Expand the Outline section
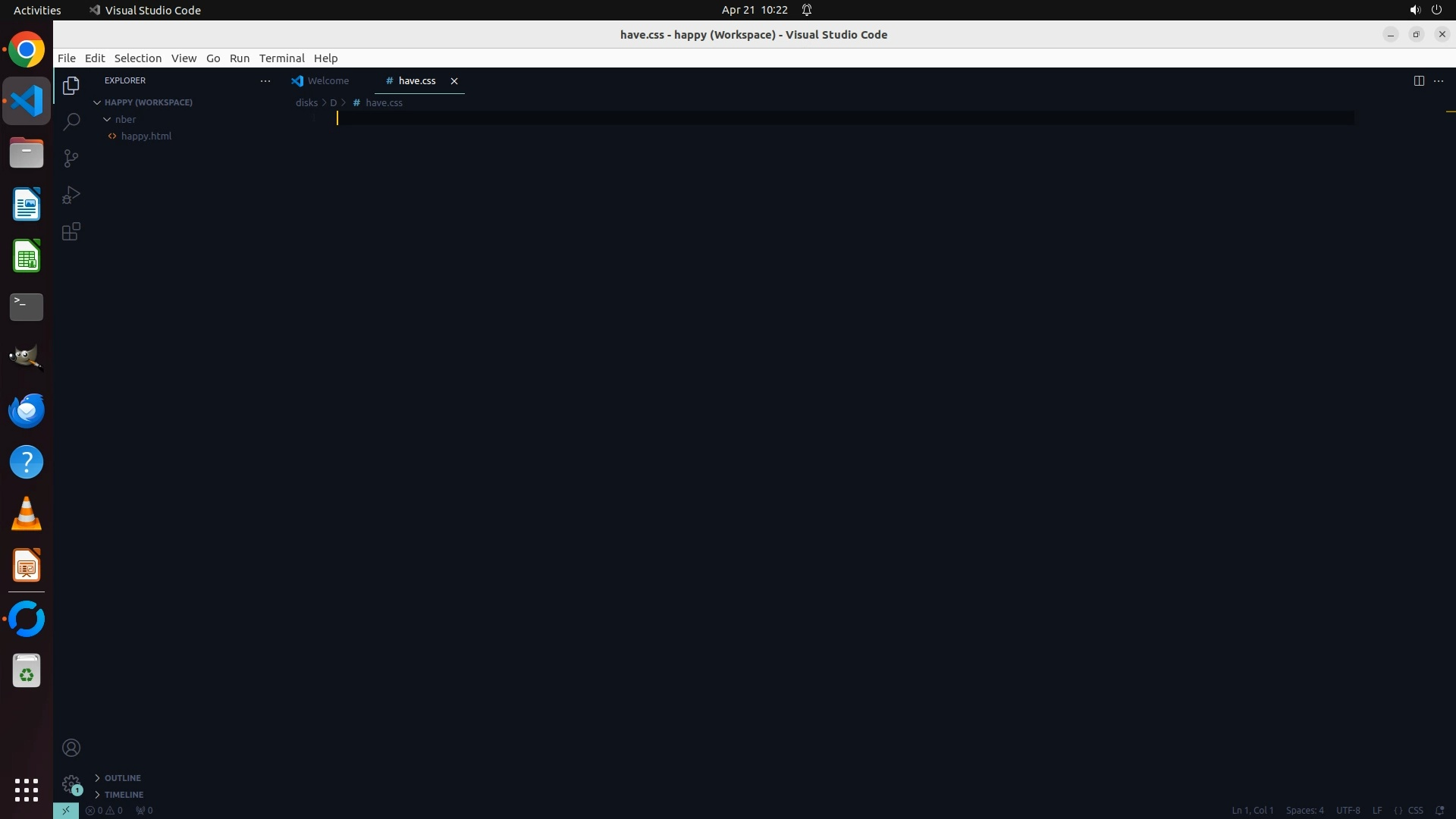 point(122,778)
